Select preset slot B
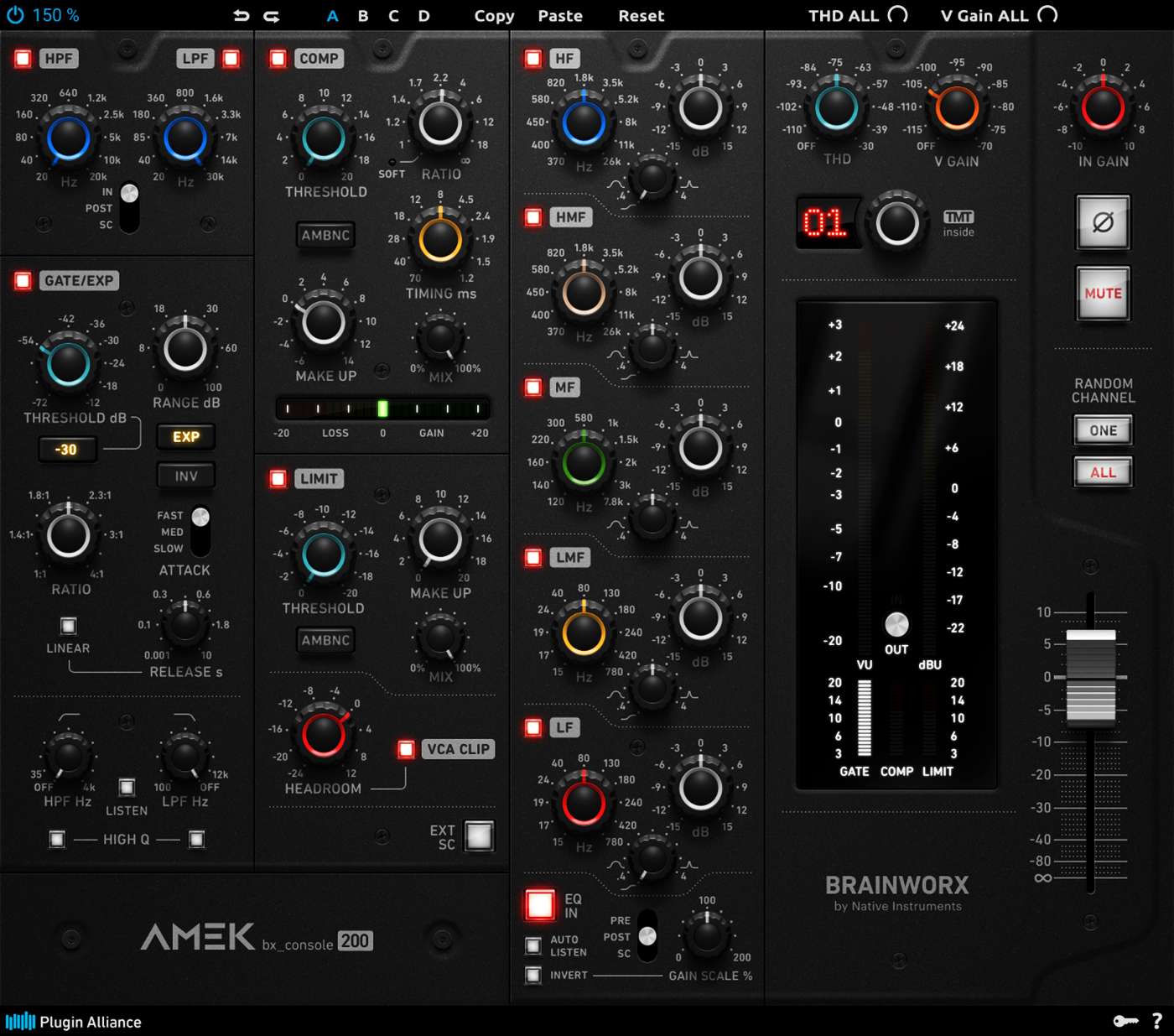Viewport: 1174px width, 1036px height. [363, 16]
